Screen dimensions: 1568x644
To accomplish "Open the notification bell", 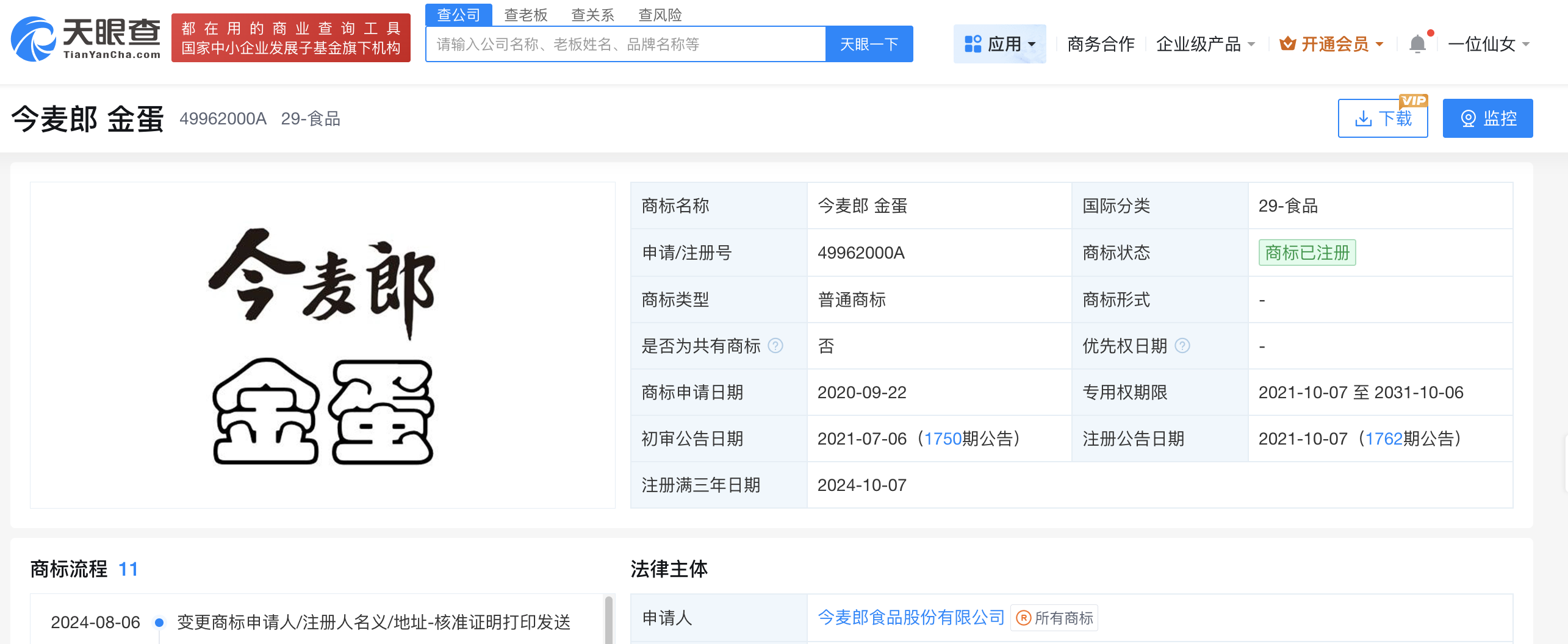I will (1417, 44).
